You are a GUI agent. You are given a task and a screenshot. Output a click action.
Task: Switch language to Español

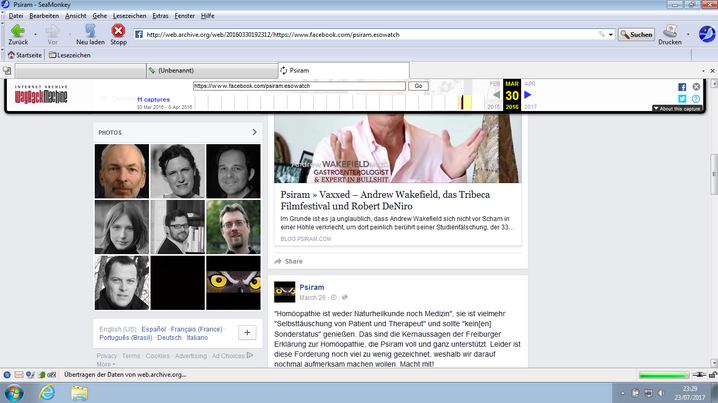pos(153,329)
